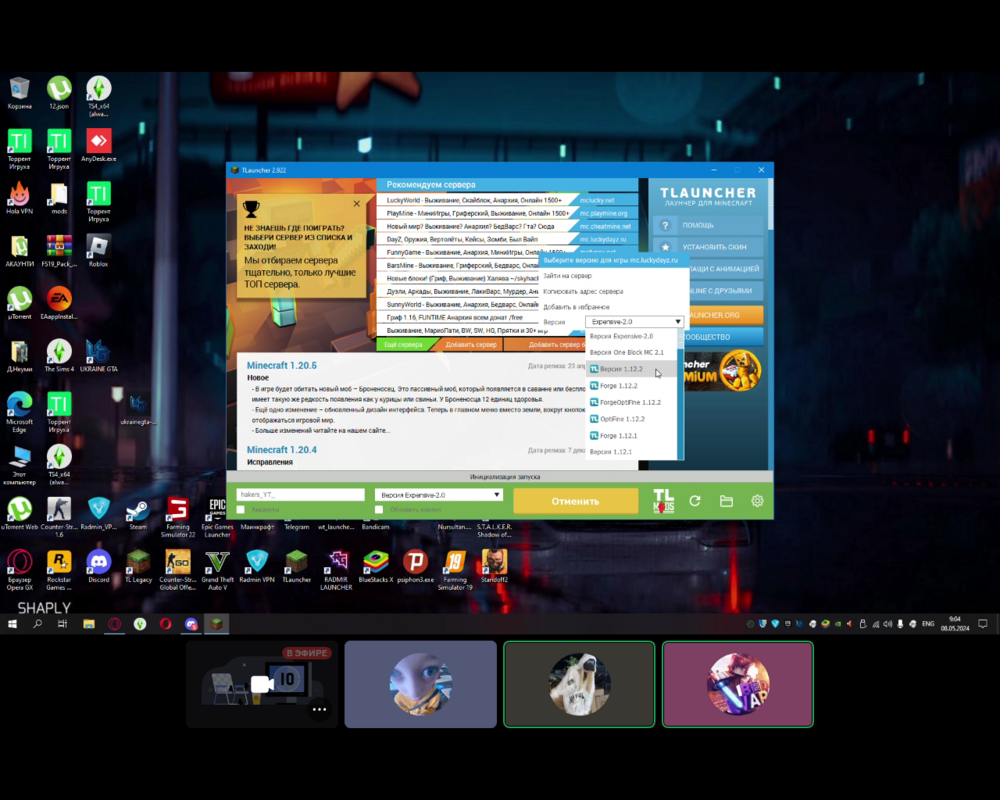
Task: Open TLauncher settings gear icon
Action: click(757, 501)
